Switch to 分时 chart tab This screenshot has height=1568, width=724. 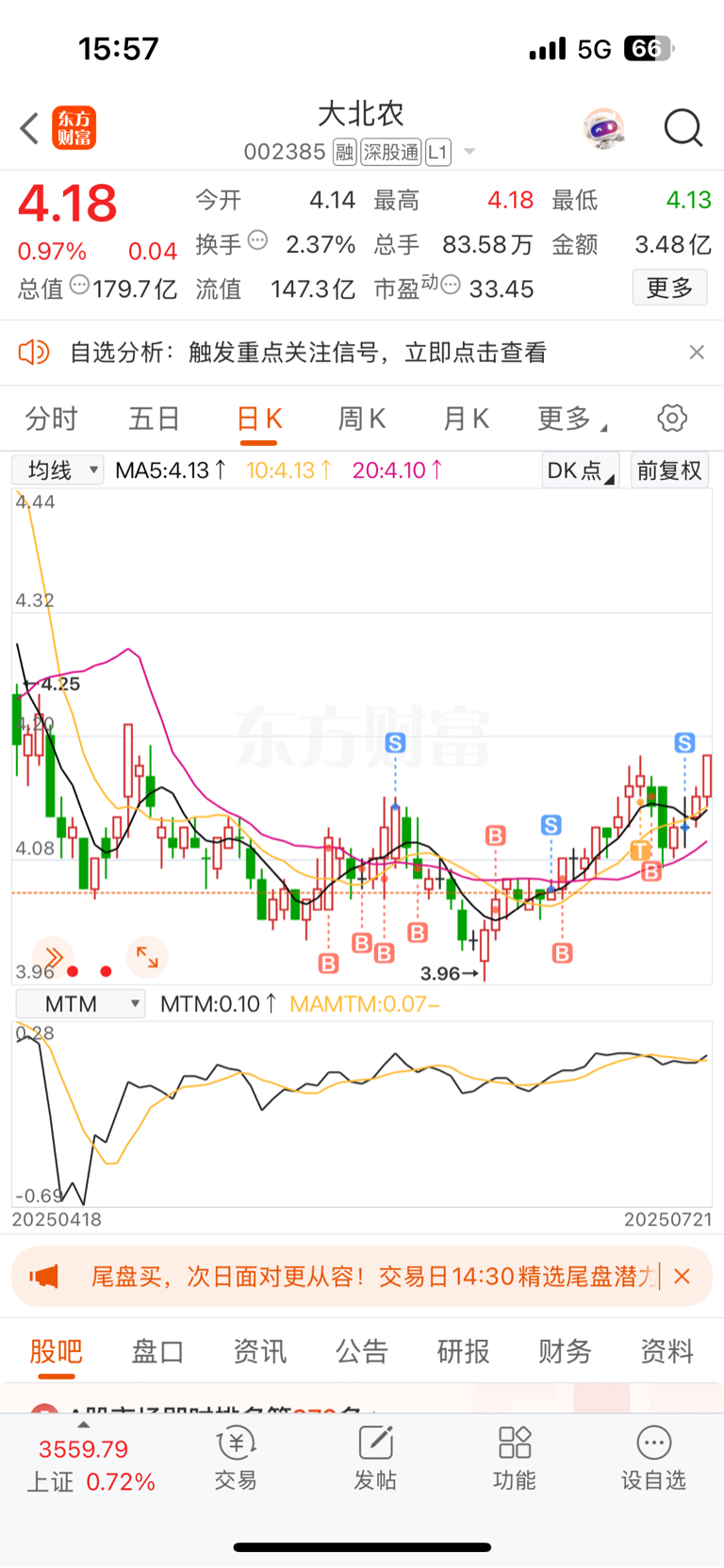coord(52,419)
